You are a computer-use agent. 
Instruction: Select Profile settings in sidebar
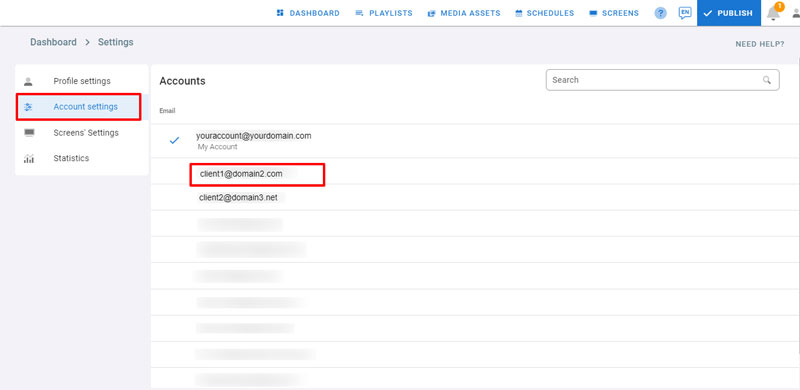(x=82, y=81)
